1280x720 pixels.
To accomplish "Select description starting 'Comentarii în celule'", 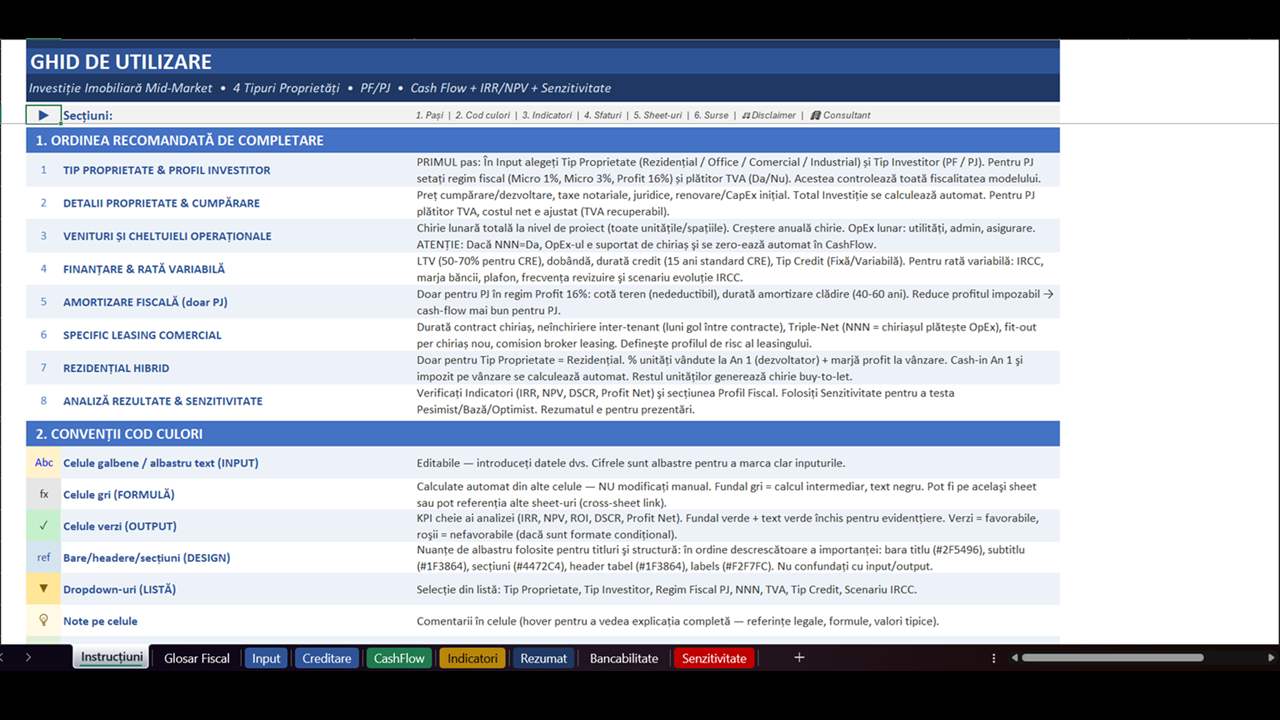I will [737, 621].
